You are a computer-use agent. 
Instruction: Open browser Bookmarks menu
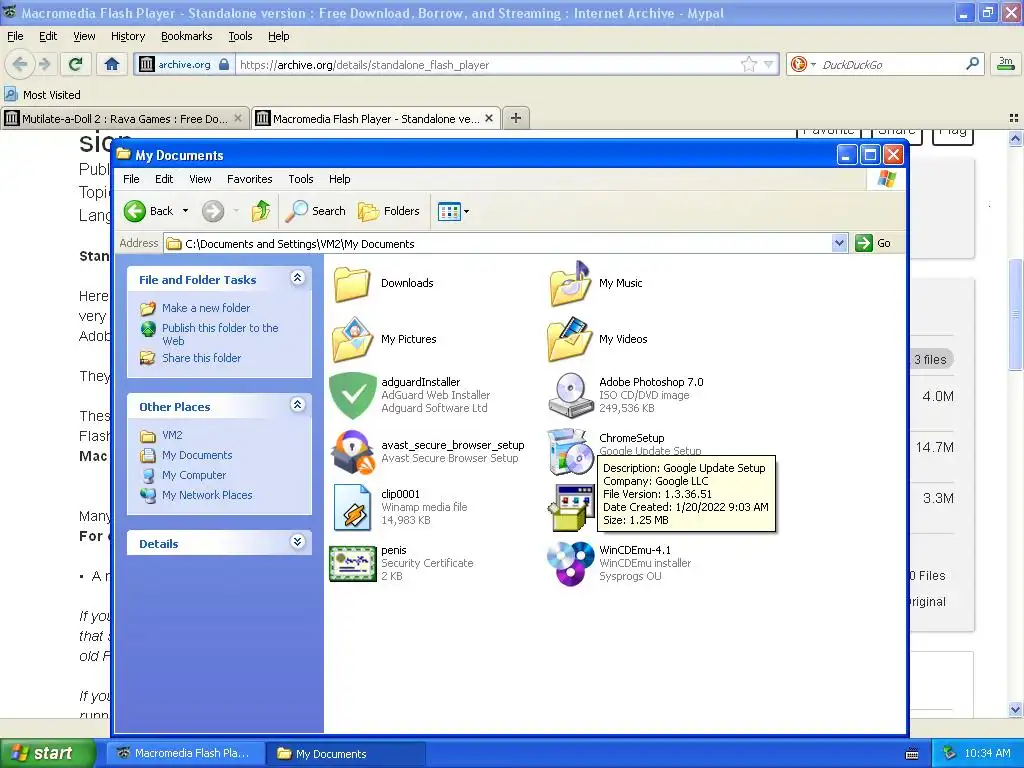(x=187, y=36)
